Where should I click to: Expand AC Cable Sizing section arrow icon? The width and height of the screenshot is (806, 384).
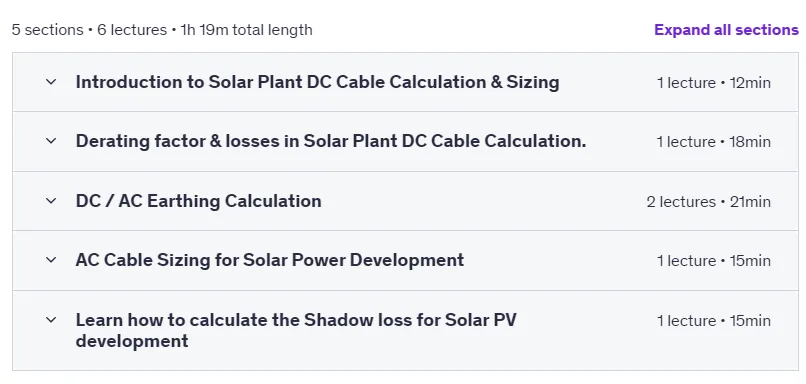(51, 260)
